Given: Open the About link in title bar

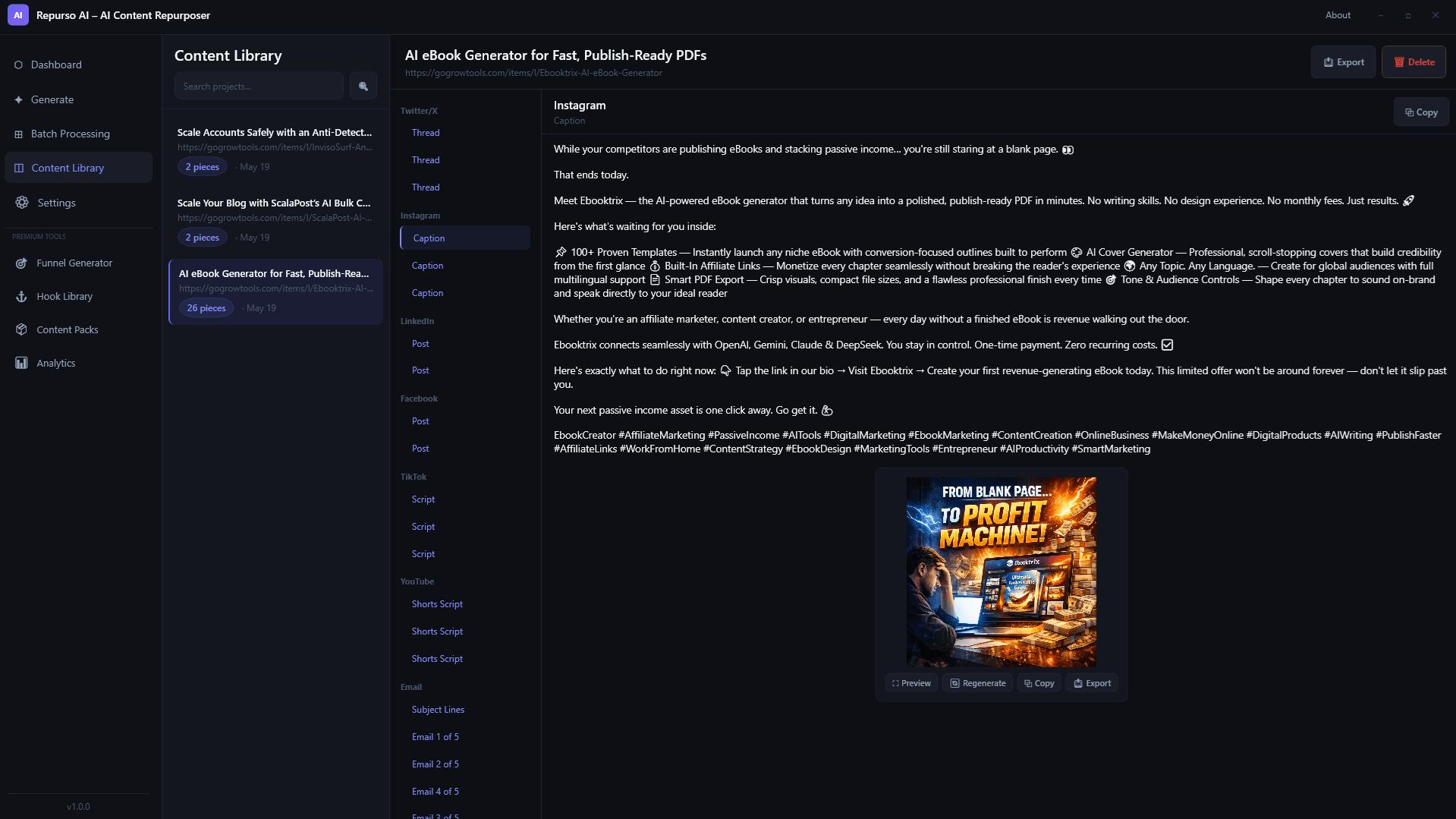Looking at the screenshot, I should (1338, 15).
